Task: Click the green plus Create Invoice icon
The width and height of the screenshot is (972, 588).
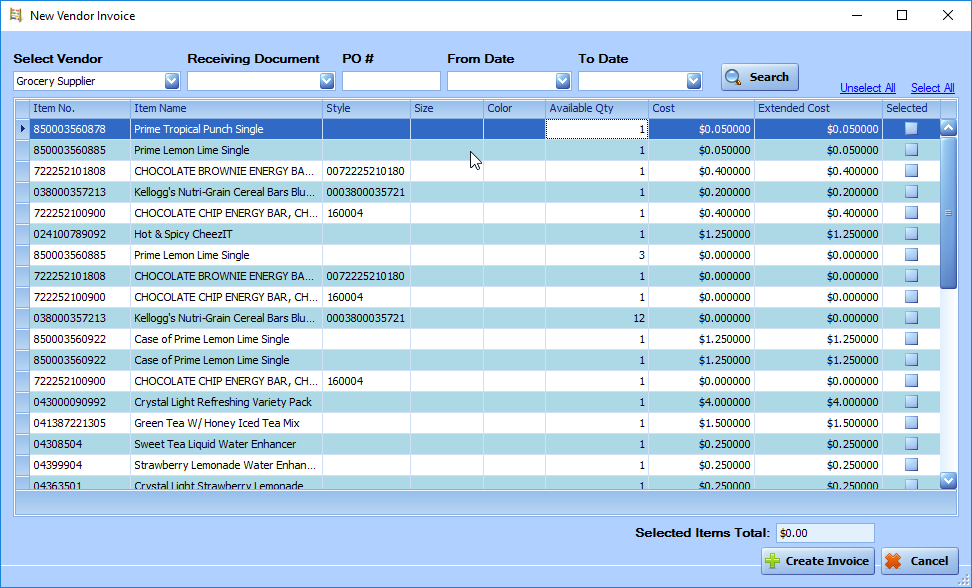Action: 773,561
